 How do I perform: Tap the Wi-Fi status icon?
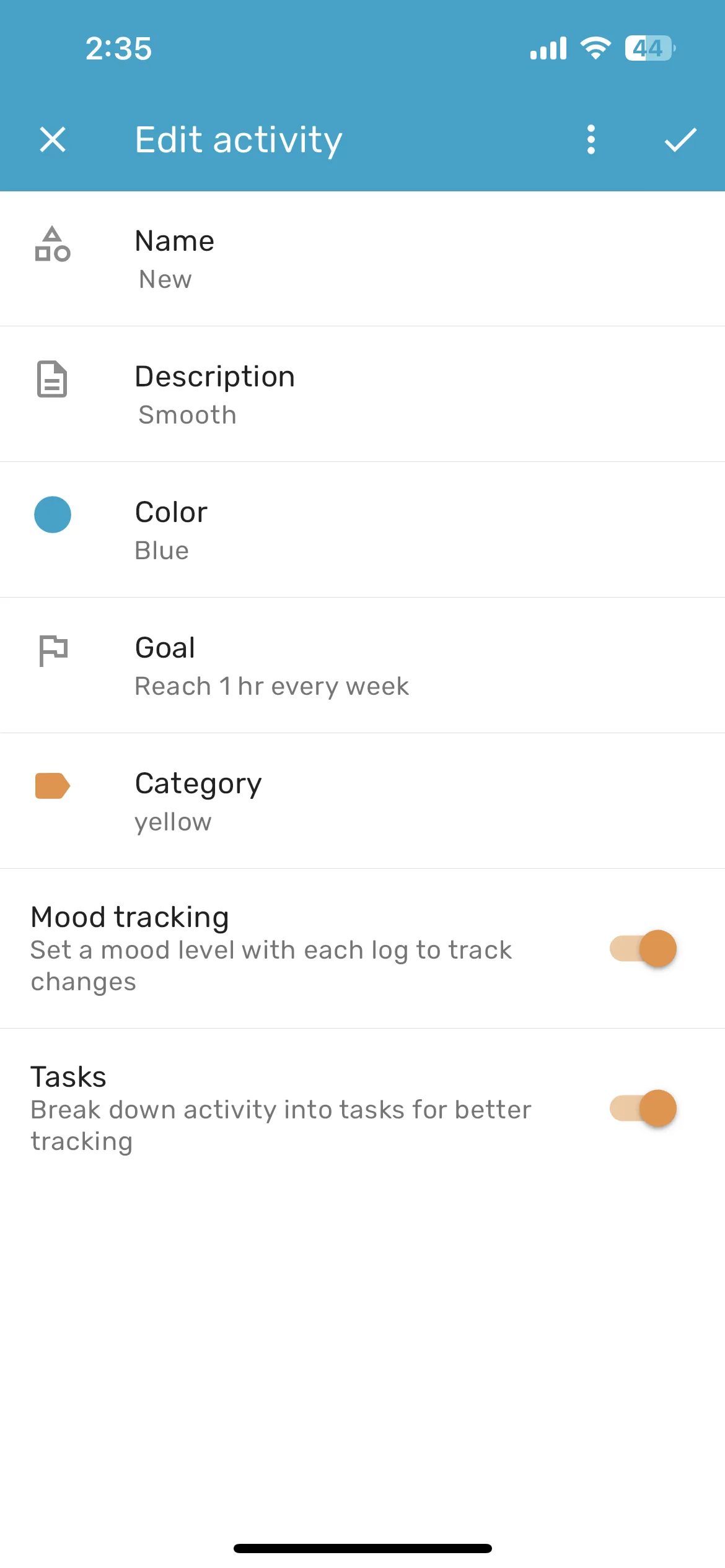pos(595,48)
